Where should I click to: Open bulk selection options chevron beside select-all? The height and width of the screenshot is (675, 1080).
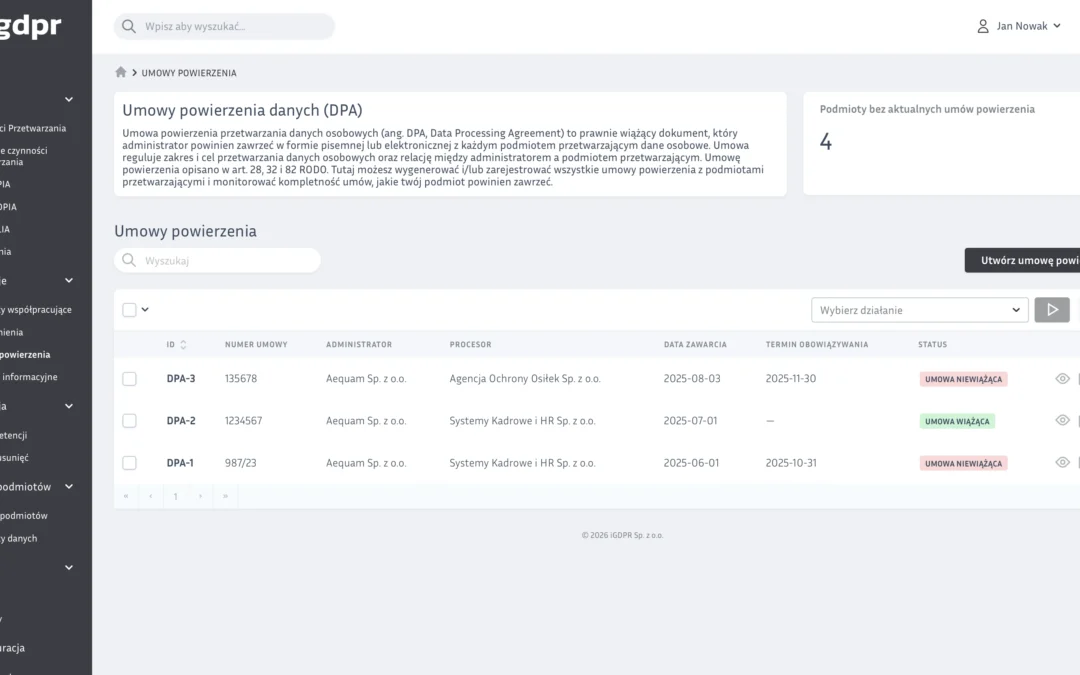click(x=145, y=310)
